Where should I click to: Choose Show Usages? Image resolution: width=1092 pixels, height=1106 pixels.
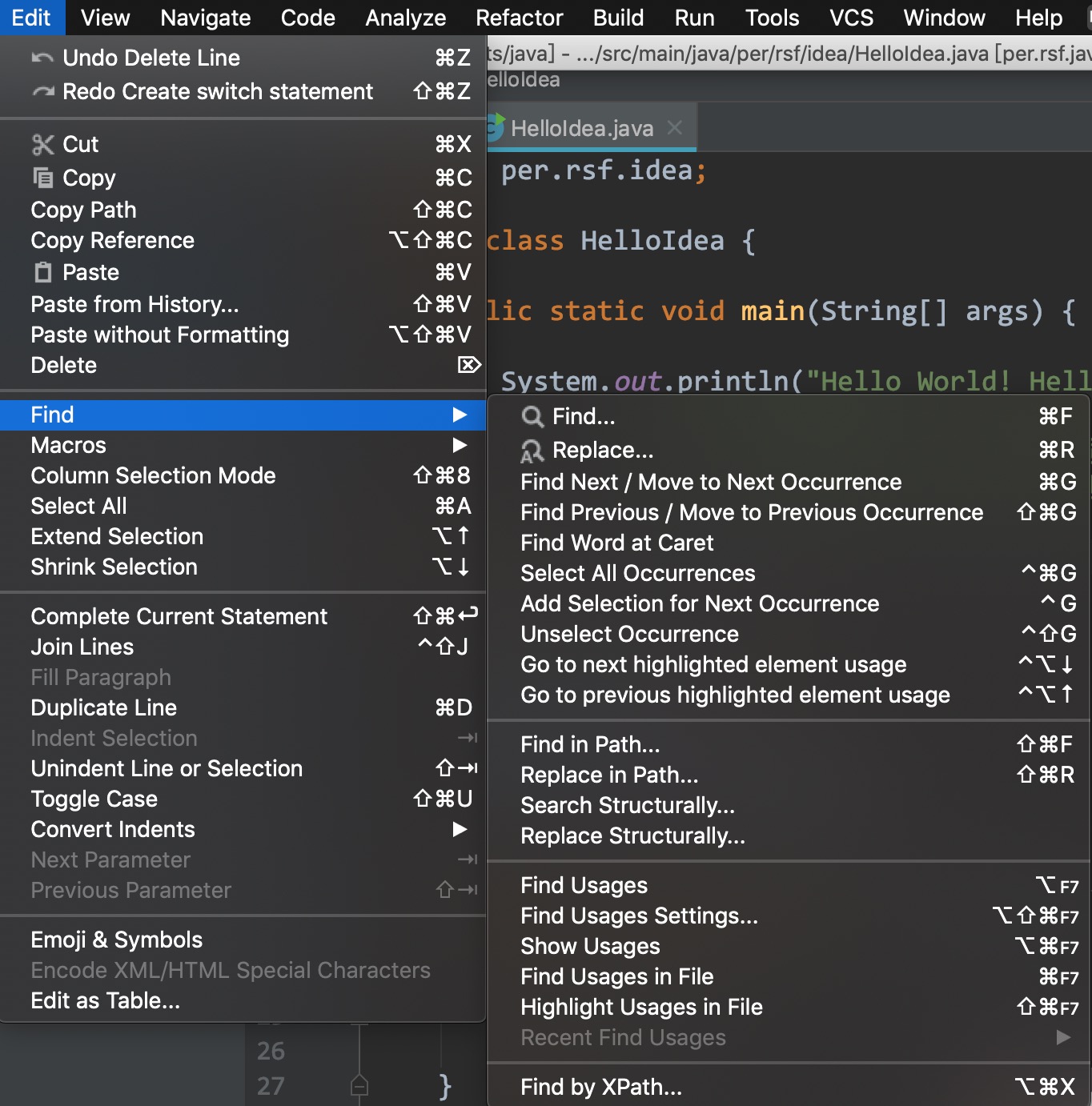[x=789, y=946]
